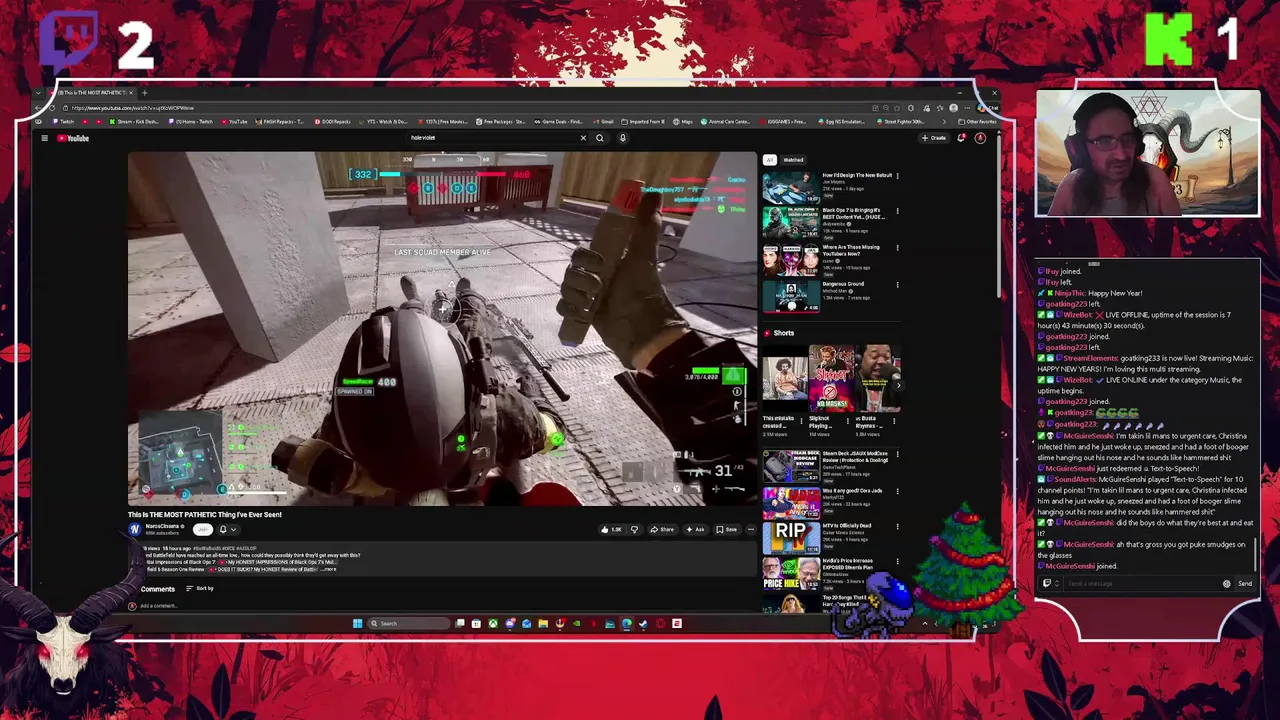1280x720 pixels.
Task: Open the YouTube account avatar menu
Action: tap(981, 138)
